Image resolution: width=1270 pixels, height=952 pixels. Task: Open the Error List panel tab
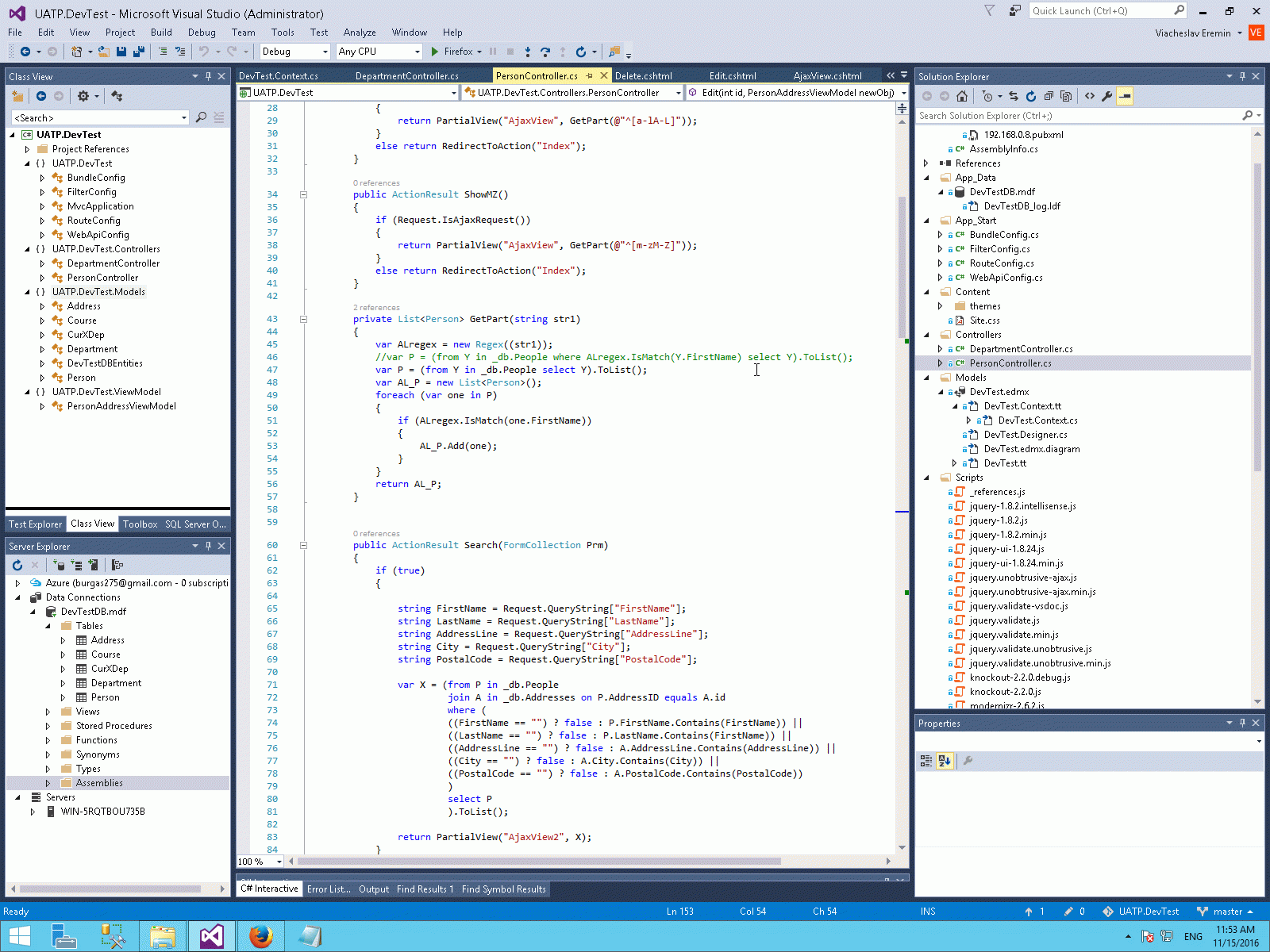pyautogui.click(x=328, y=889)
